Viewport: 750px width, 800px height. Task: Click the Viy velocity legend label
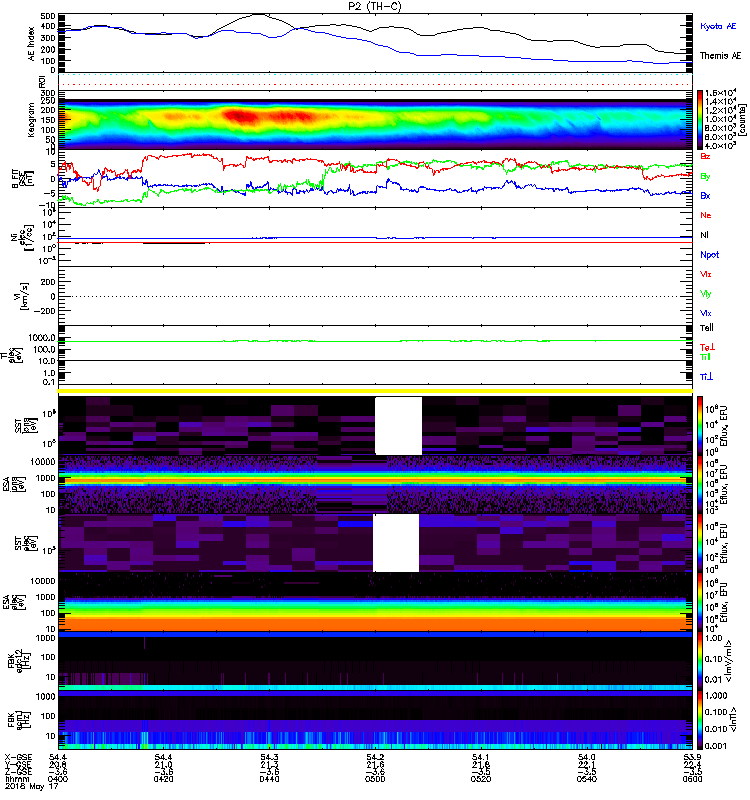click(706, 293)
